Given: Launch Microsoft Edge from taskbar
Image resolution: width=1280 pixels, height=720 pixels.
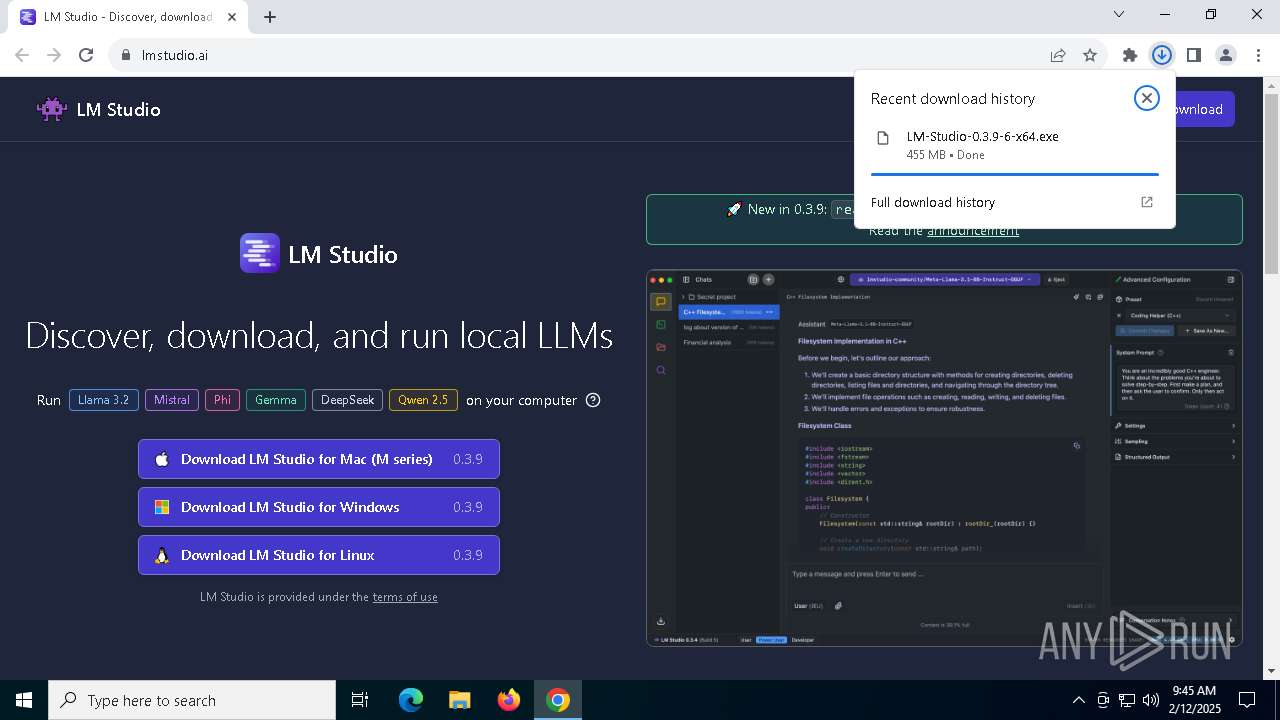Looking at the screenshot, I should tap(411, 700).
